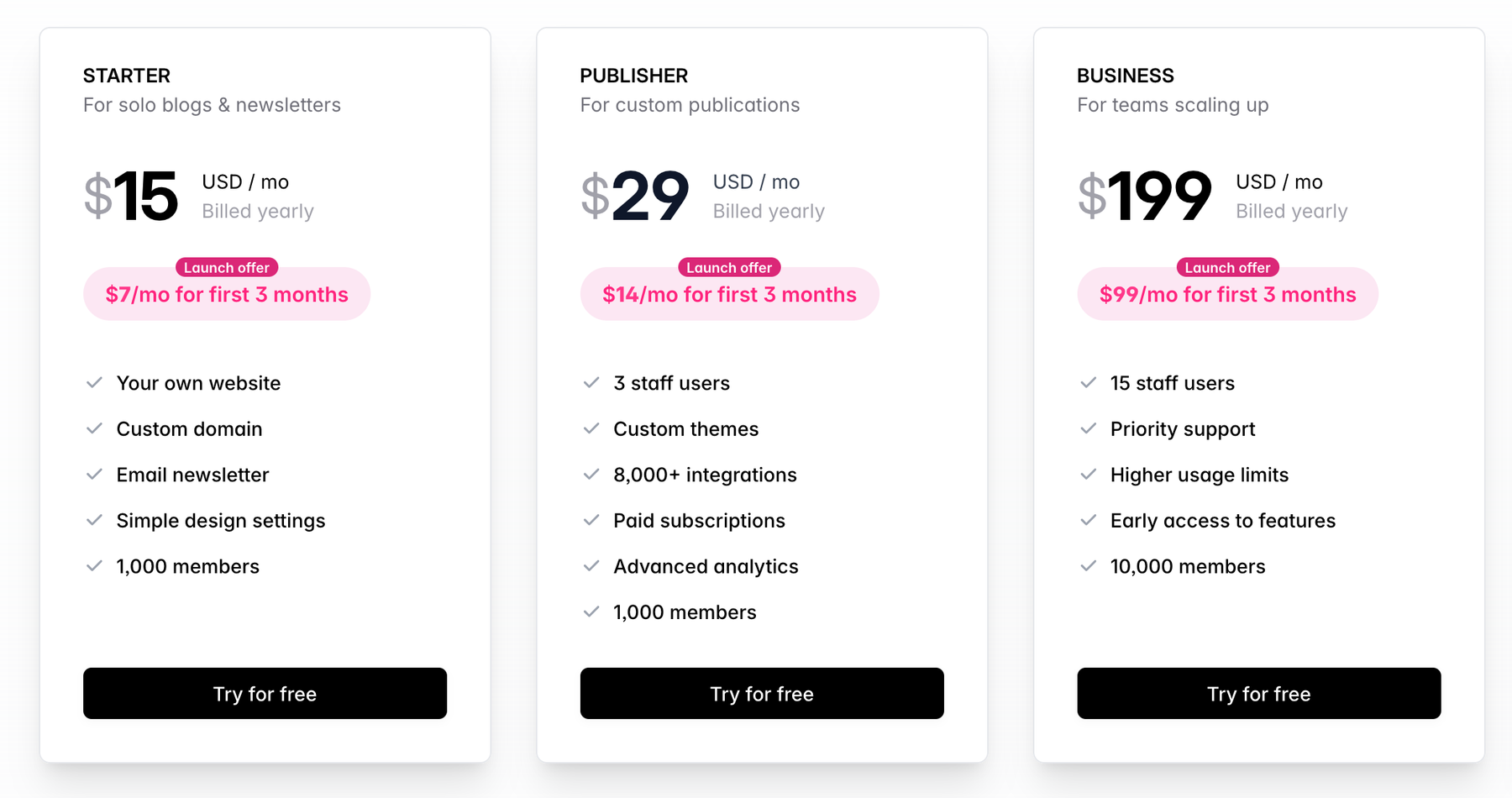Image resolution: width=1512 pixels, height=798 pixels.
Task: Select the $14/mo launch offer pill
Action: (x=729, y=297)
